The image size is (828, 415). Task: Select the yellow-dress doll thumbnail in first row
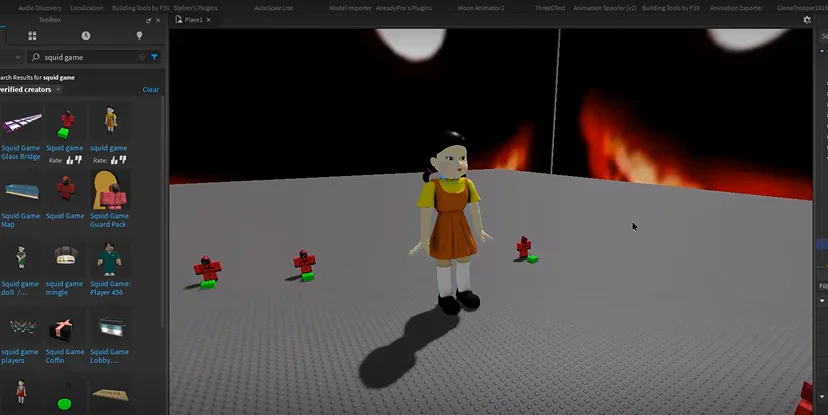coord(110,121)
